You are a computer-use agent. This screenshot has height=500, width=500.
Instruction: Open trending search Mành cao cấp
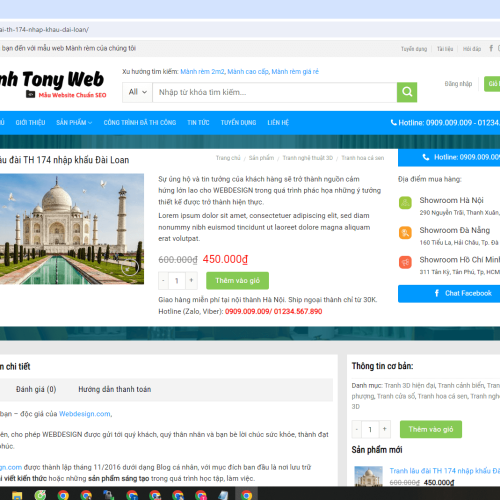point(248,72)
